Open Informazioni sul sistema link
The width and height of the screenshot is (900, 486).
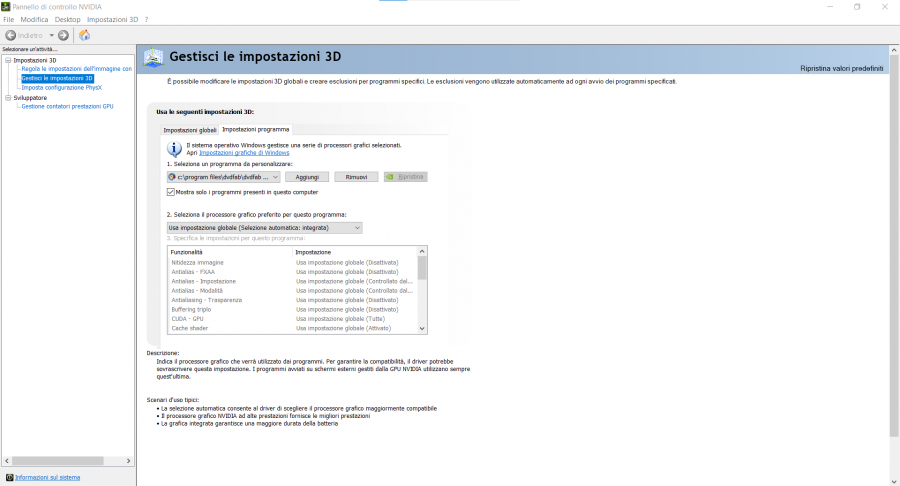click(x=47, y=477)
